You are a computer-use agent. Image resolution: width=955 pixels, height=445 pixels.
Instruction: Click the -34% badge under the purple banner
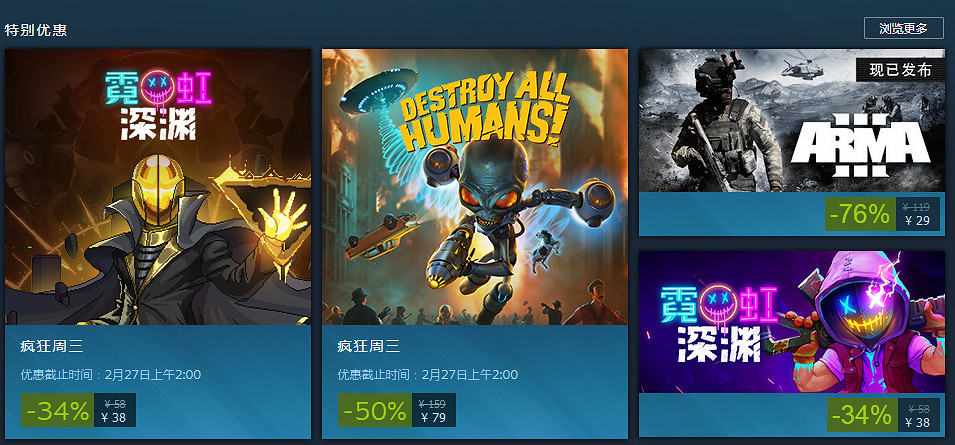coord(862,415)
